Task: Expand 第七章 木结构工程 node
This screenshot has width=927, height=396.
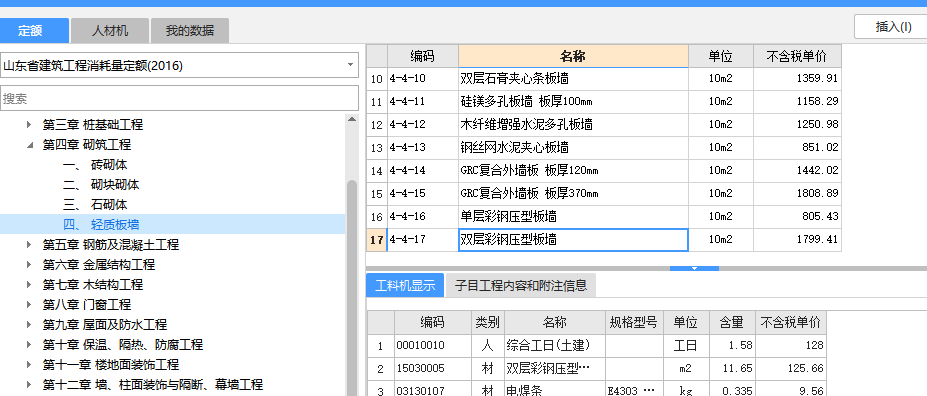Action: point(30,285)
